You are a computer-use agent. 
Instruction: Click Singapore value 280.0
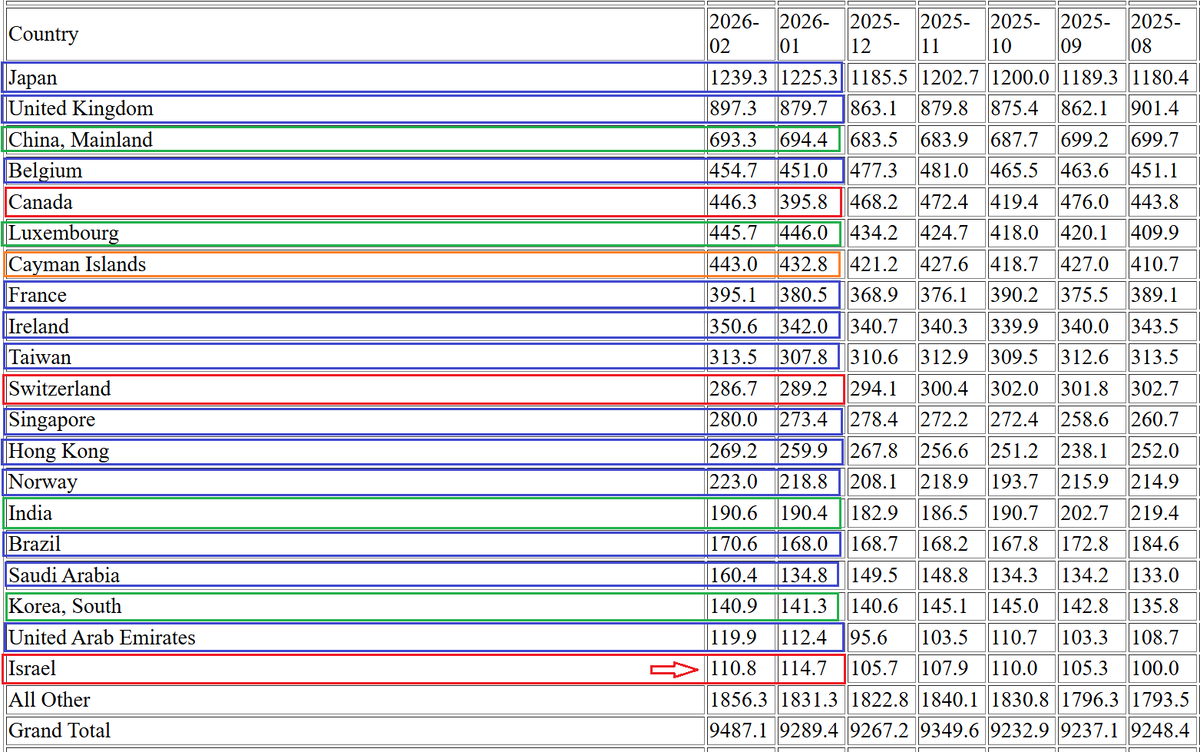coord(733,419)
